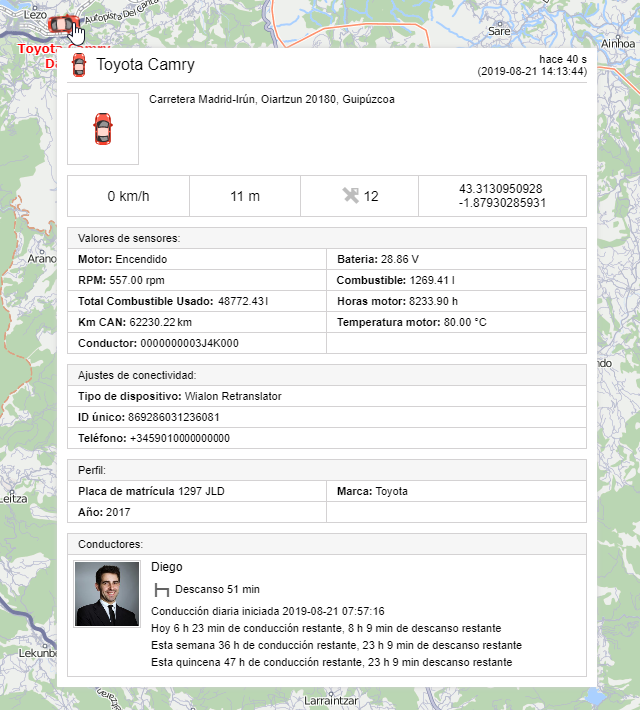Click the 'Esta semana 36 h' line

coord(337,645)
